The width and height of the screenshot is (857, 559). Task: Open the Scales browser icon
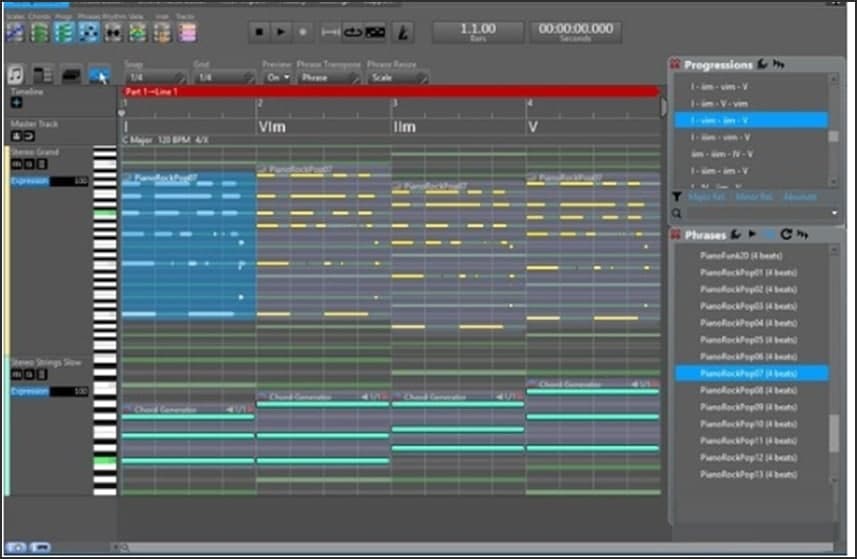pos(15,32)
